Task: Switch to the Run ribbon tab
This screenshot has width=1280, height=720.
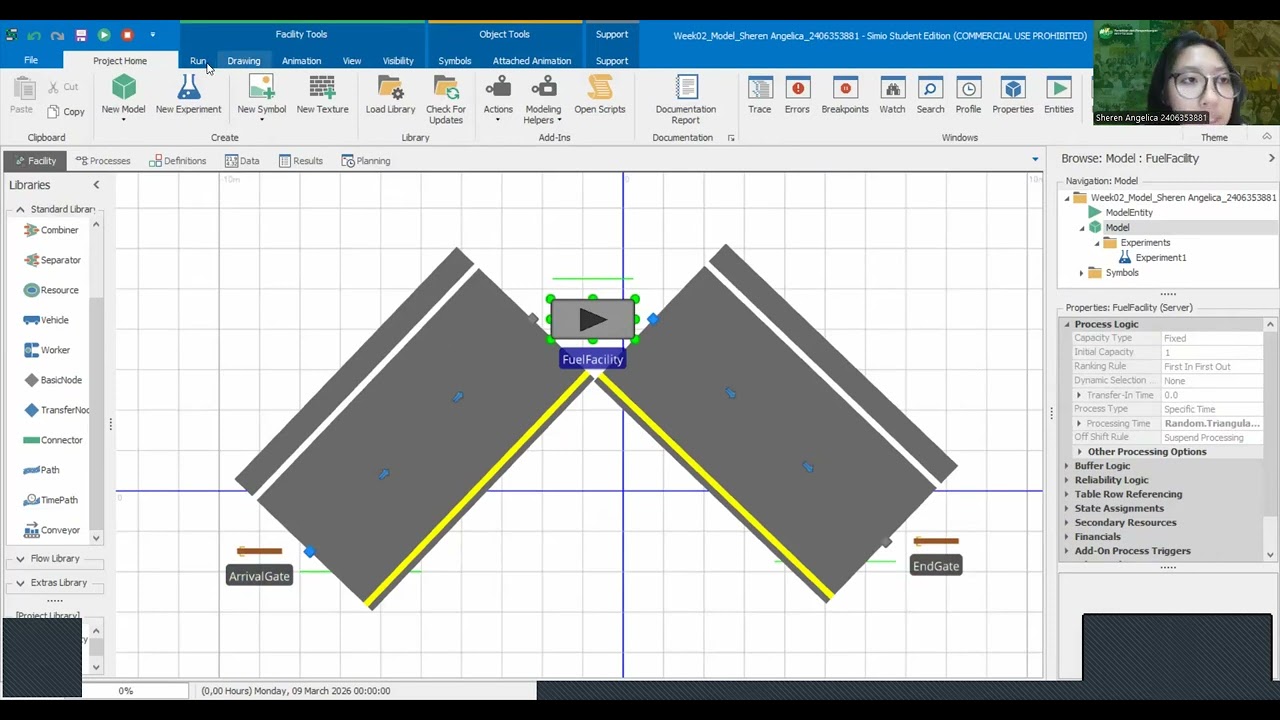Action: (198, 61)
